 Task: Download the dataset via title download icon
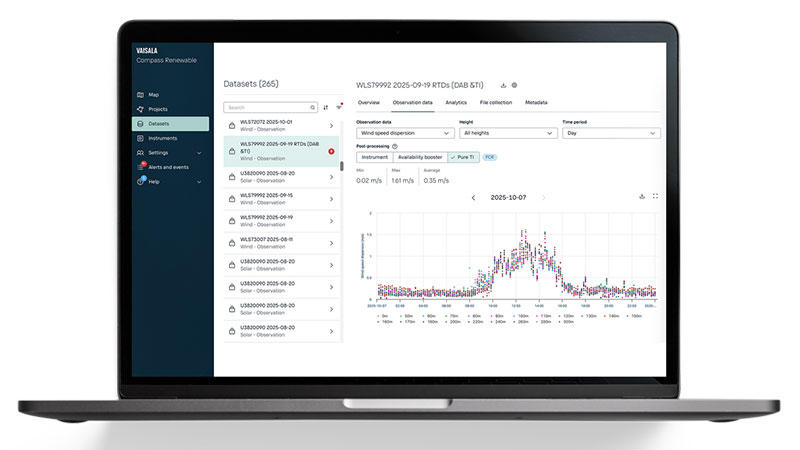pos(503,85)
